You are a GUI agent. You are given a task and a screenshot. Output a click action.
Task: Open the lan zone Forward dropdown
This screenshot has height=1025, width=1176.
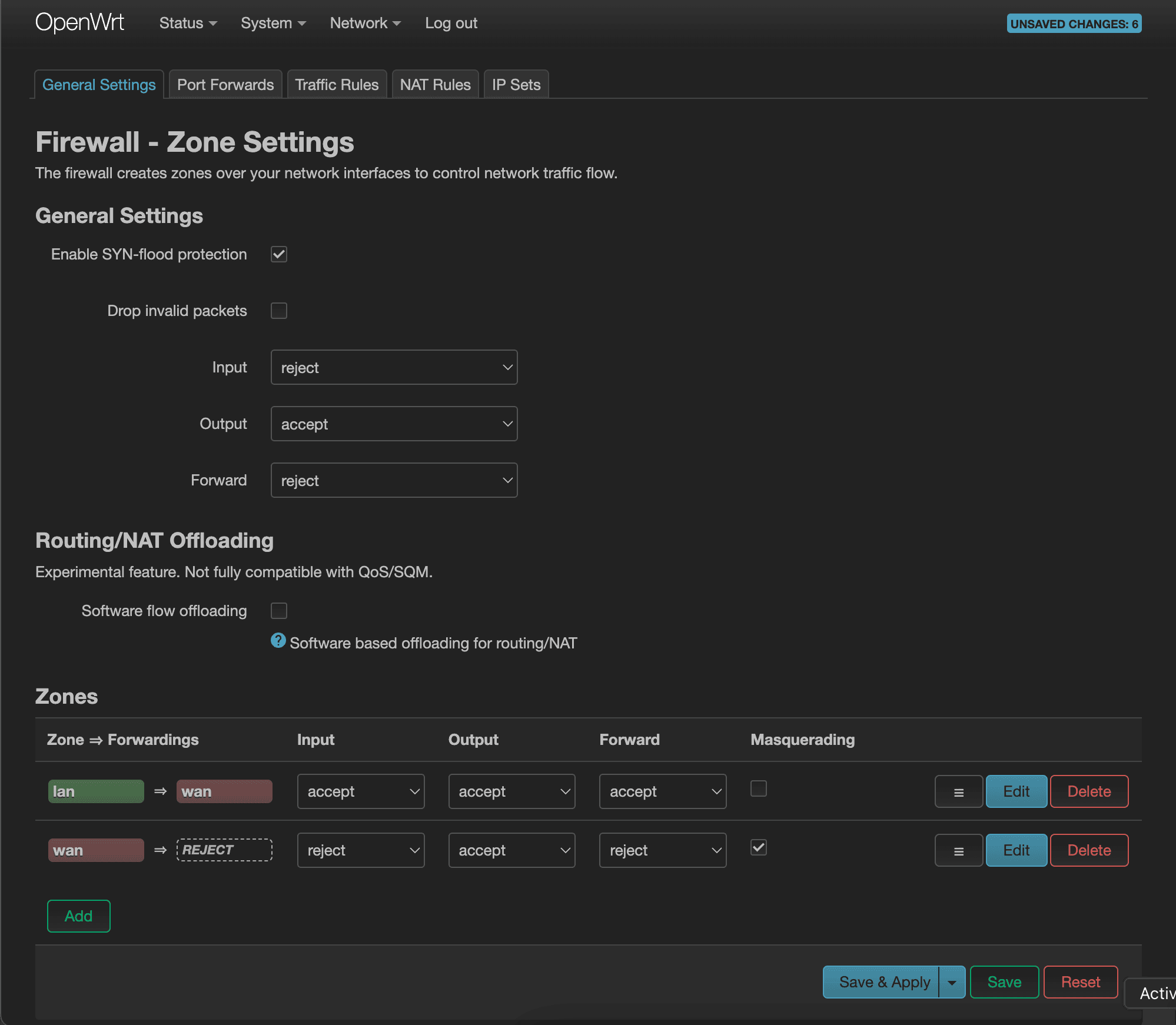[663, 791]
